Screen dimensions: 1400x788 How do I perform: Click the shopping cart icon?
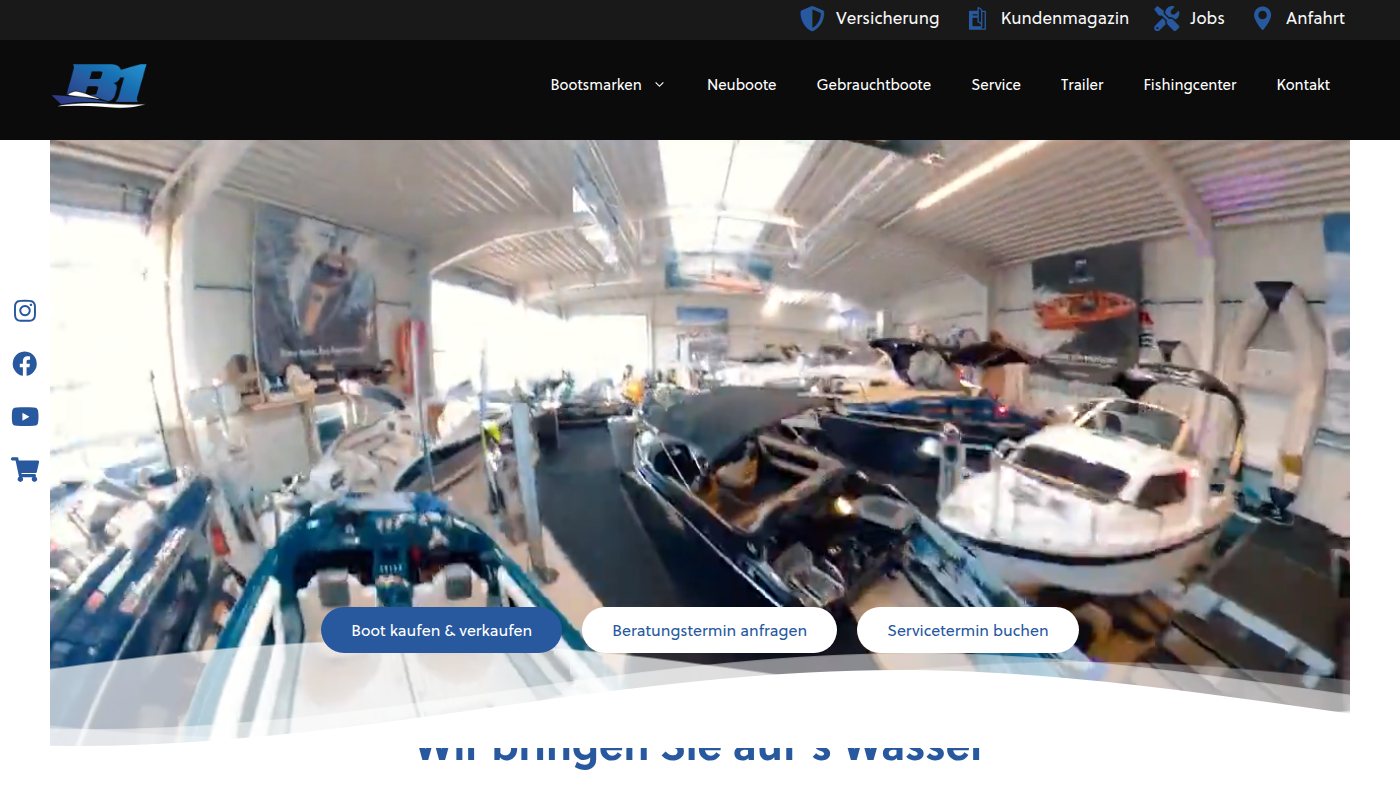[x=25, y=469]
